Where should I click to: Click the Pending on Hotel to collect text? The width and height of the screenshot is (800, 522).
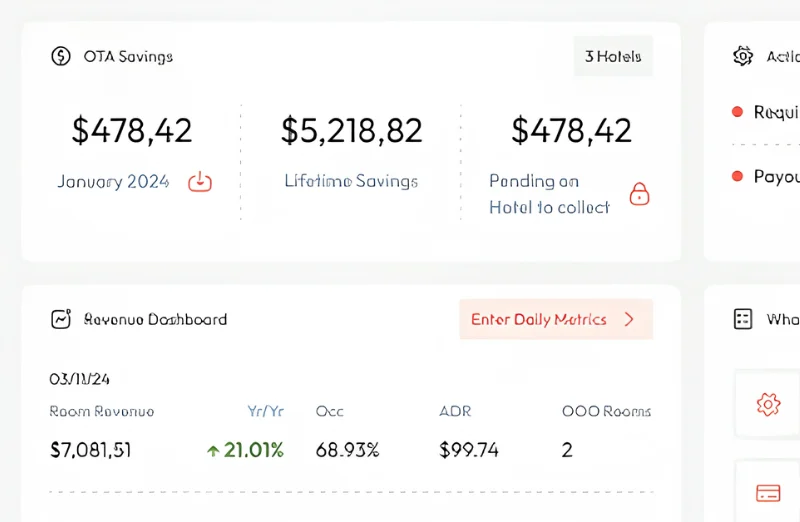point(549,194)
